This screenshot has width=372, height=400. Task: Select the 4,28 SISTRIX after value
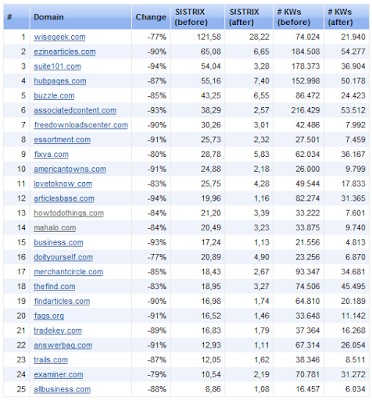point(261,184)
